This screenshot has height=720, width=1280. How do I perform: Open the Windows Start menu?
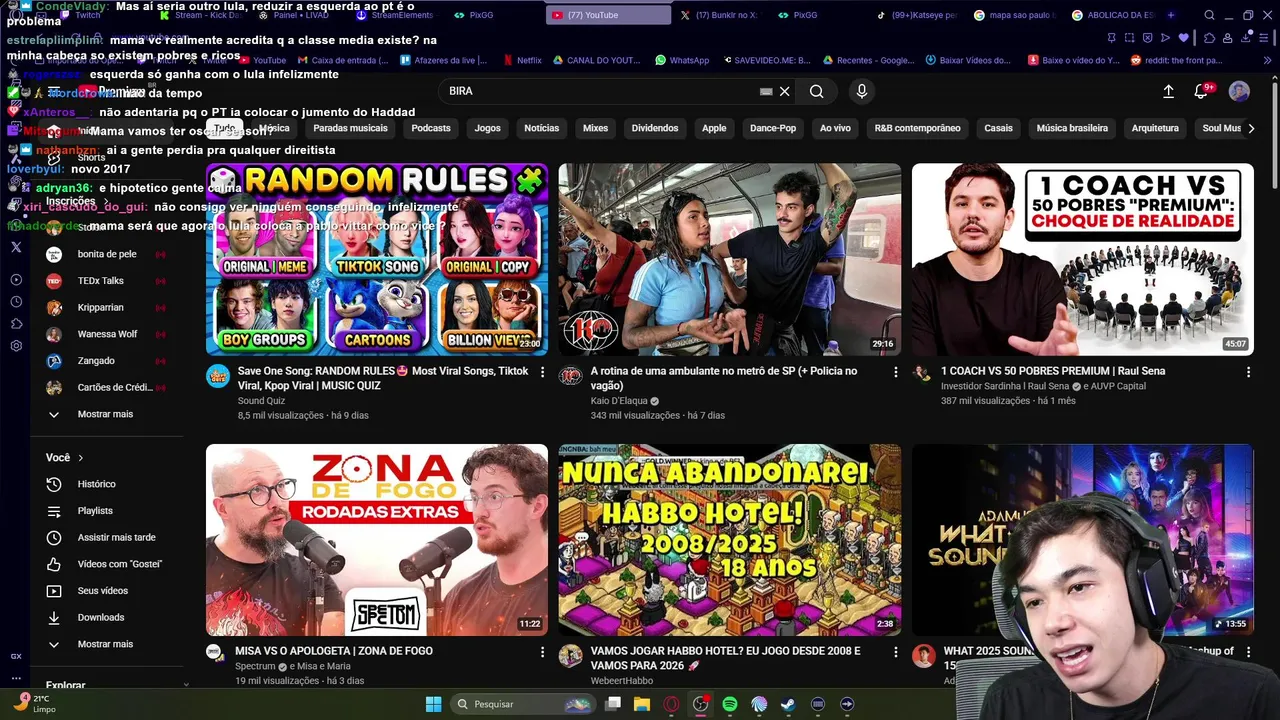click(433, 704)
